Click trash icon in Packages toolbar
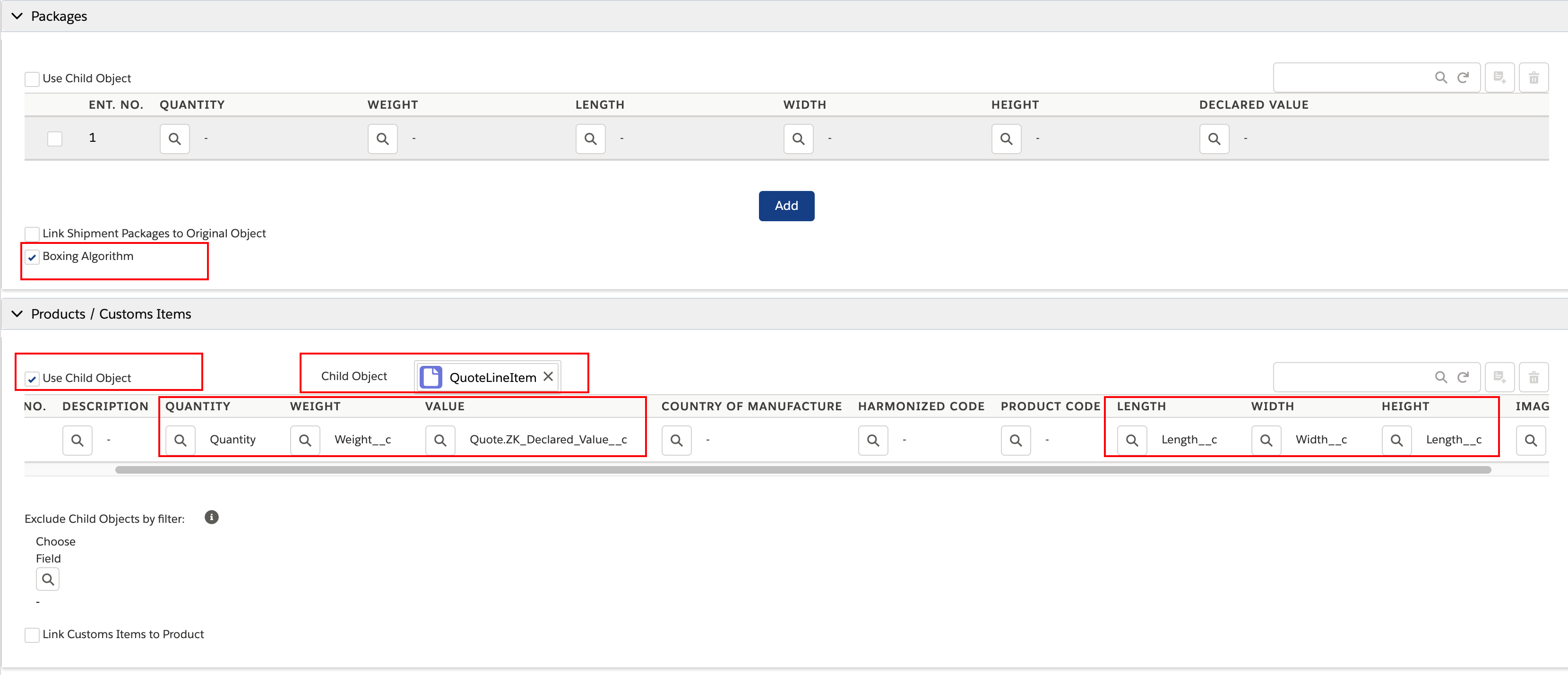 coord(1534,78)
